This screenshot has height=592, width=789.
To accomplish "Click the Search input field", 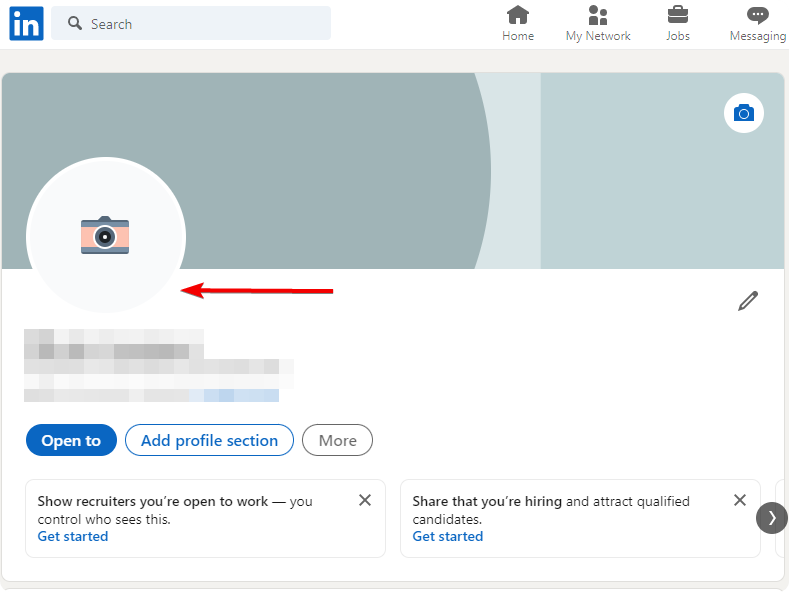I will pyautogui.click(x=200, y=24).
